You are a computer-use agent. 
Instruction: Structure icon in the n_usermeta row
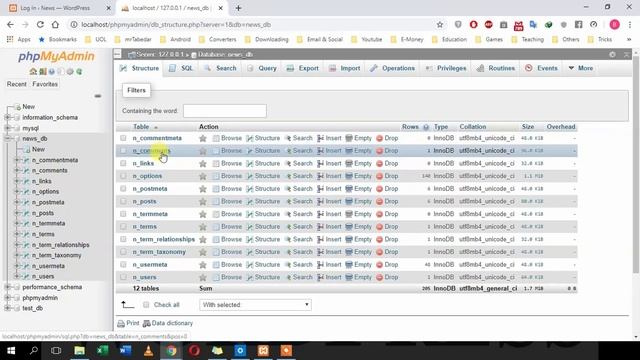pos(249,265)
